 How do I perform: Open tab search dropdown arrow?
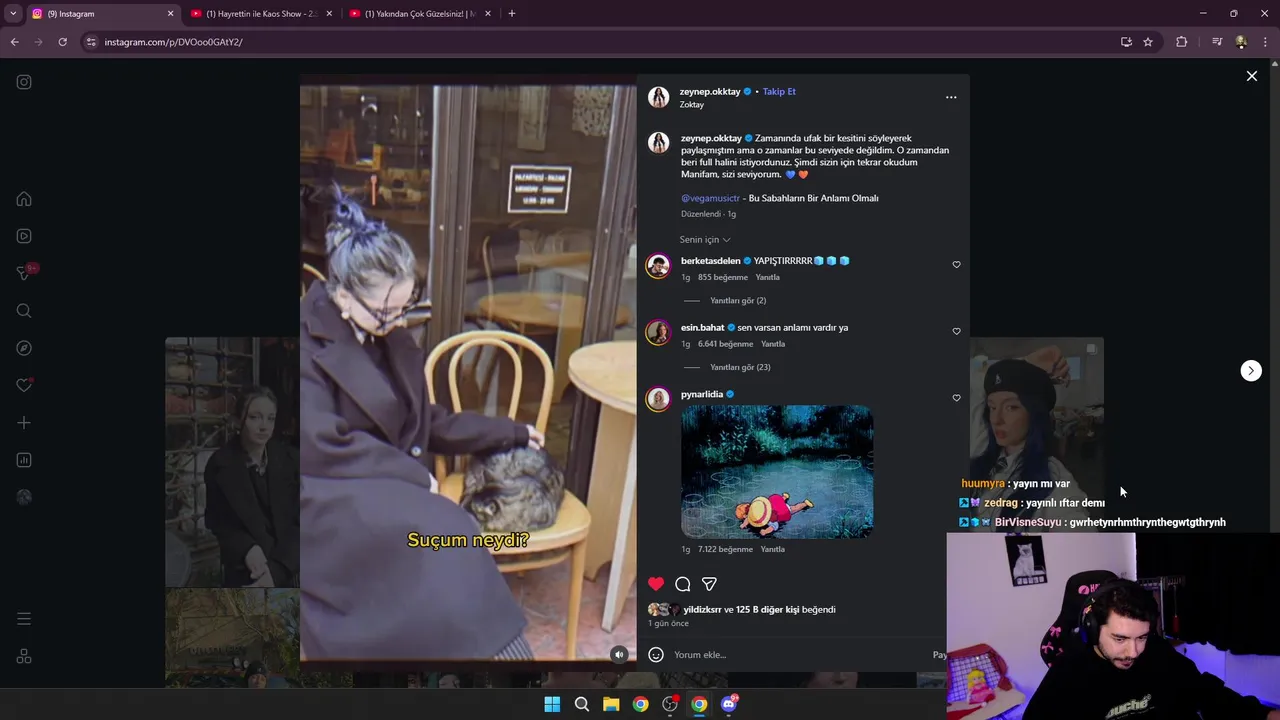(13, 14)
